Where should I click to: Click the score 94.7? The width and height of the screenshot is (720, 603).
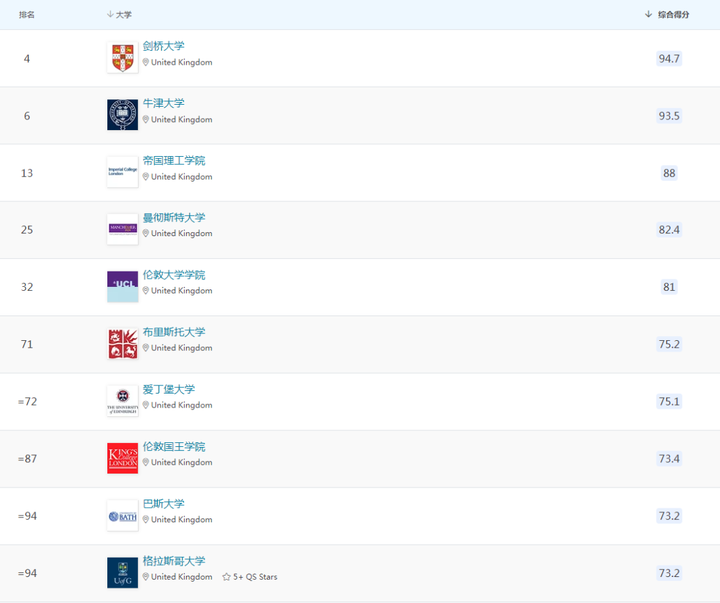pyautogui.click(x=669, y=58)
